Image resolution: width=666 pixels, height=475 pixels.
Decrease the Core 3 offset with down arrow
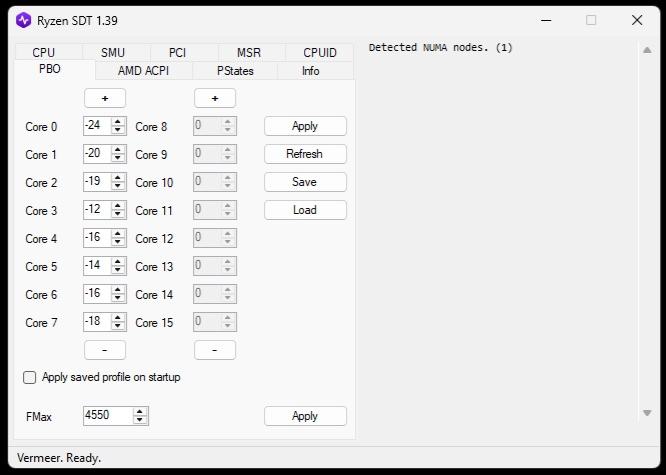119,214
